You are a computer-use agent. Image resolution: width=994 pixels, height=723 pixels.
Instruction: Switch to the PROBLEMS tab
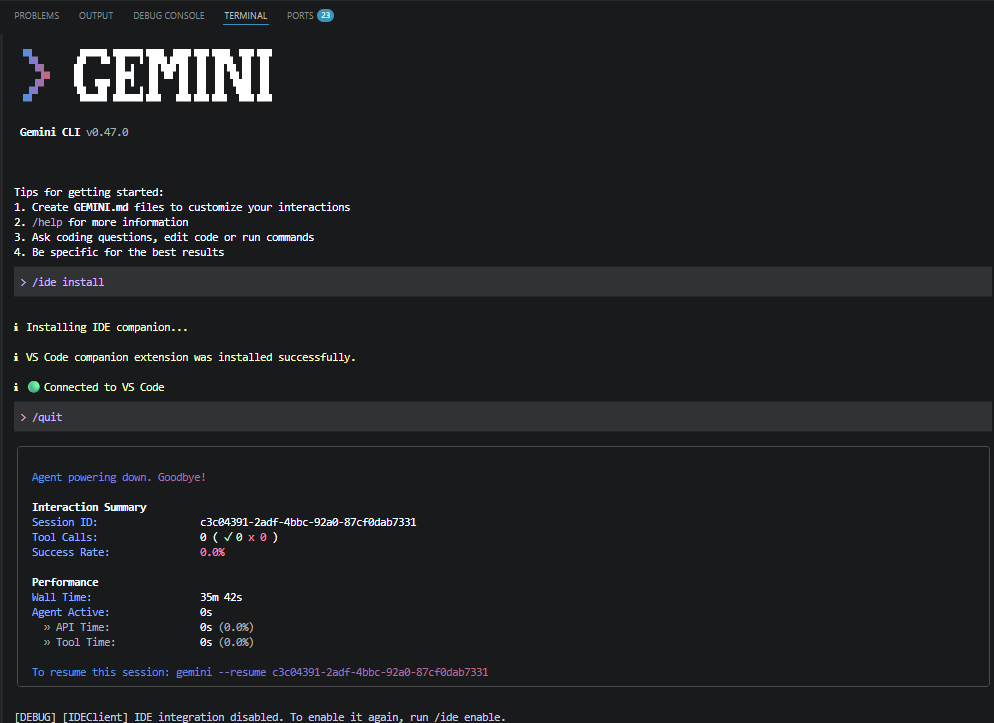tap(37, 15)
